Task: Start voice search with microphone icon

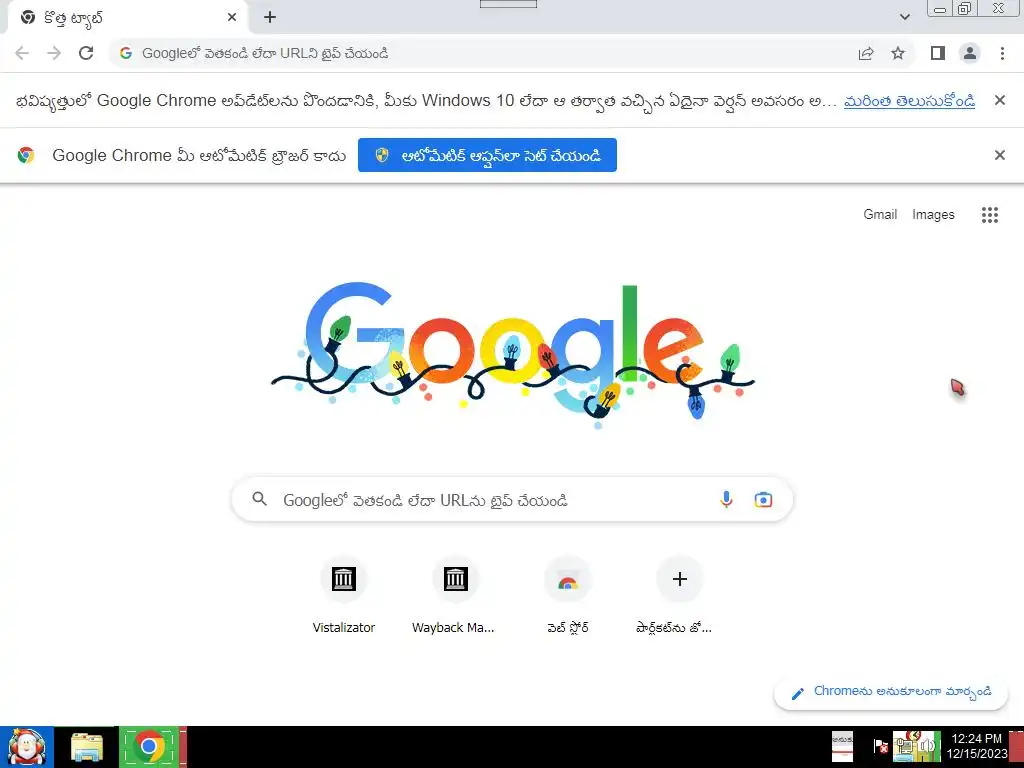Action: coord(726,500)
